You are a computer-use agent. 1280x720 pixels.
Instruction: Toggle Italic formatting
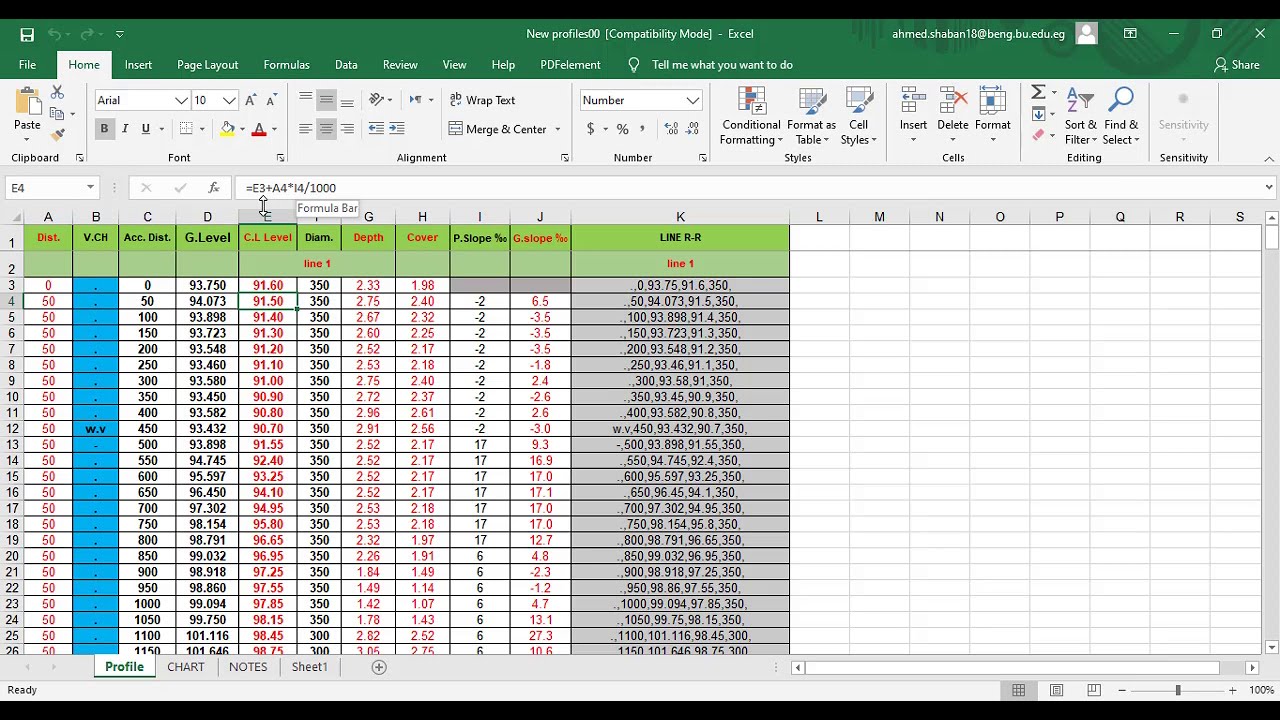pyautogui.click(x=125, y=129)
